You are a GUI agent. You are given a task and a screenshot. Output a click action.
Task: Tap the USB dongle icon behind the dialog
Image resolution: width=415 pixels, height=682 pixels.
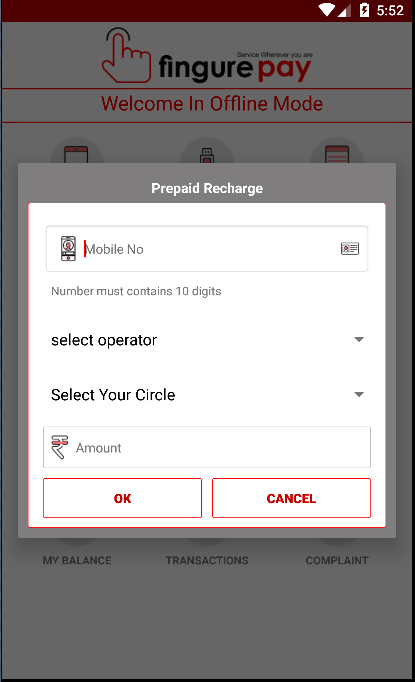click(207, 155)
